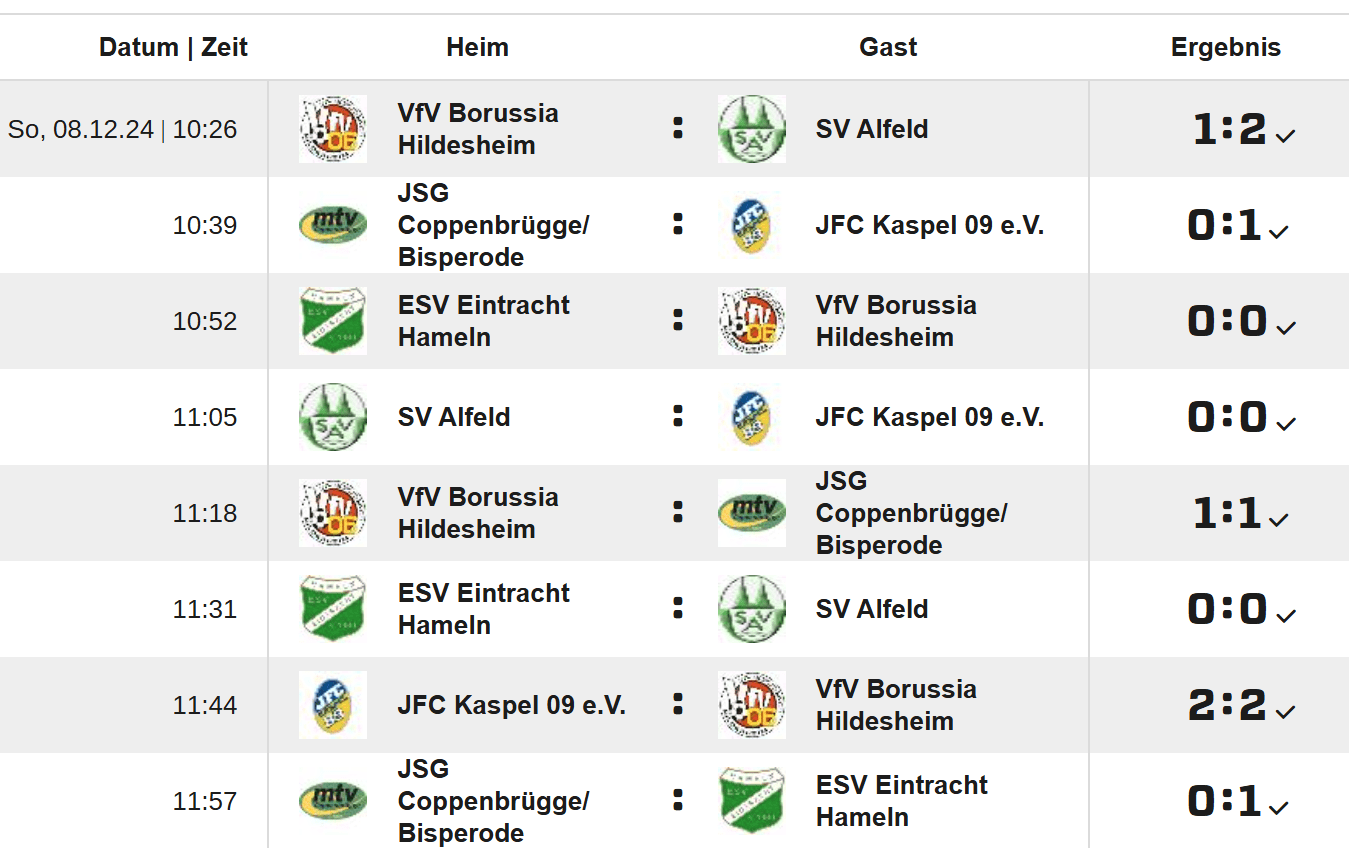Expand the 11:57 match 0:1 result chevron

(x=1279, y=808)
